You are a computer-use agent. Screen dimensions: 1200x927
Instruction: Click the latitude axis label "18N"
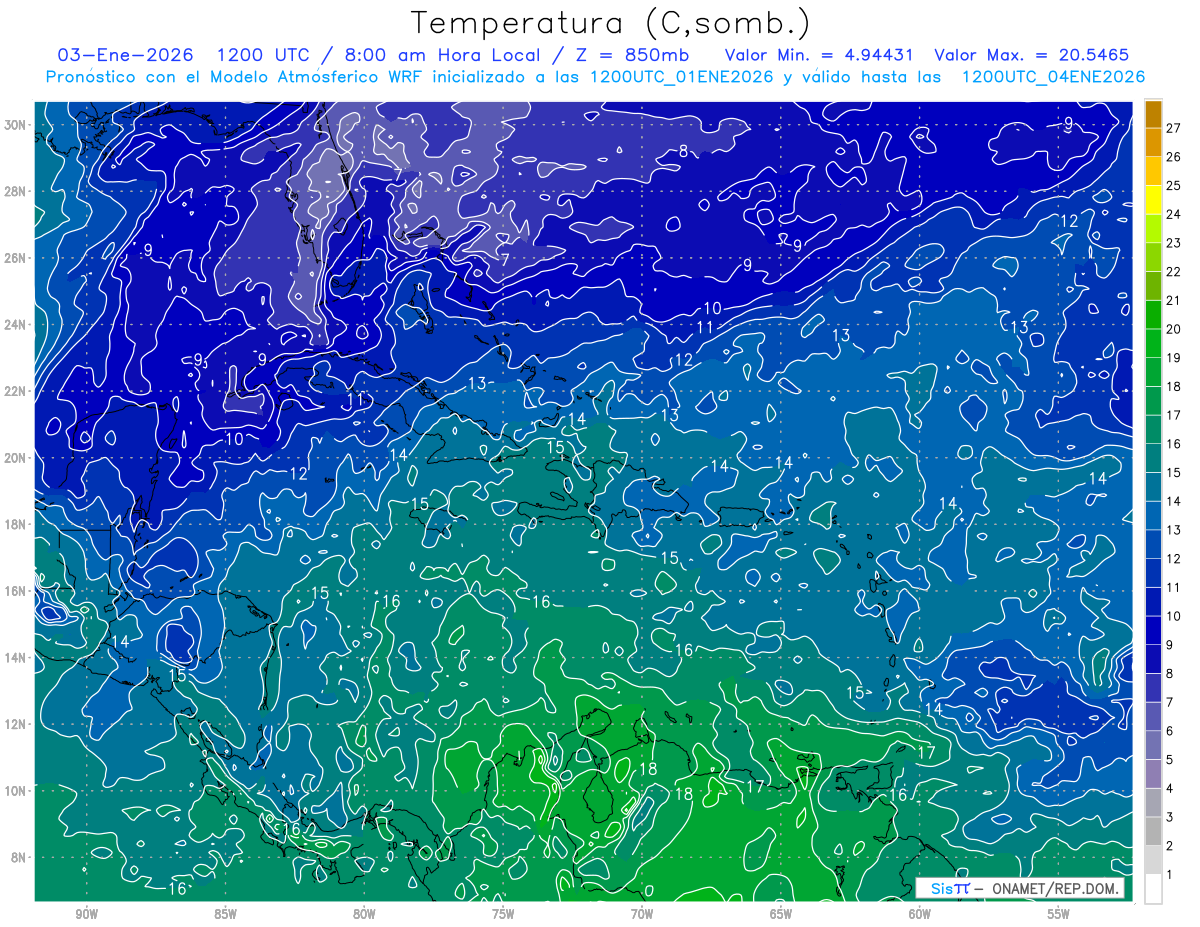click(16, 524)
